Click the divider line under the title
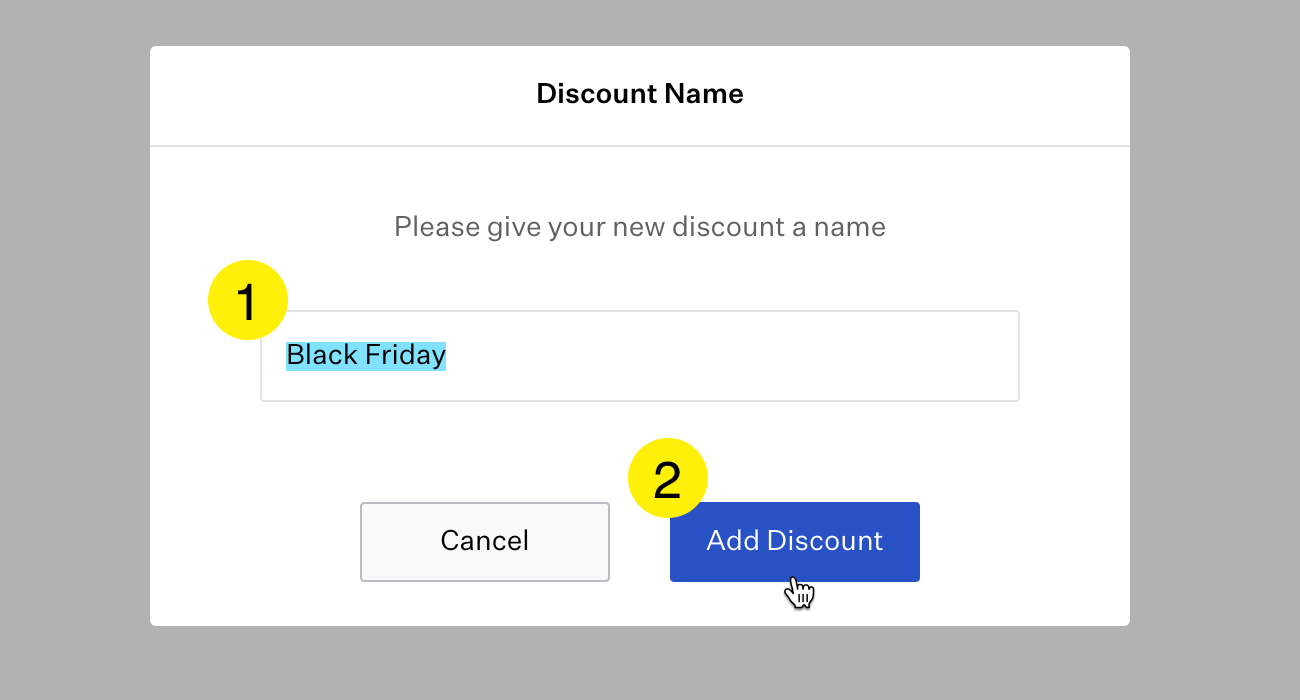Screen dimensions: 1300x700 (x=640, y=146)
